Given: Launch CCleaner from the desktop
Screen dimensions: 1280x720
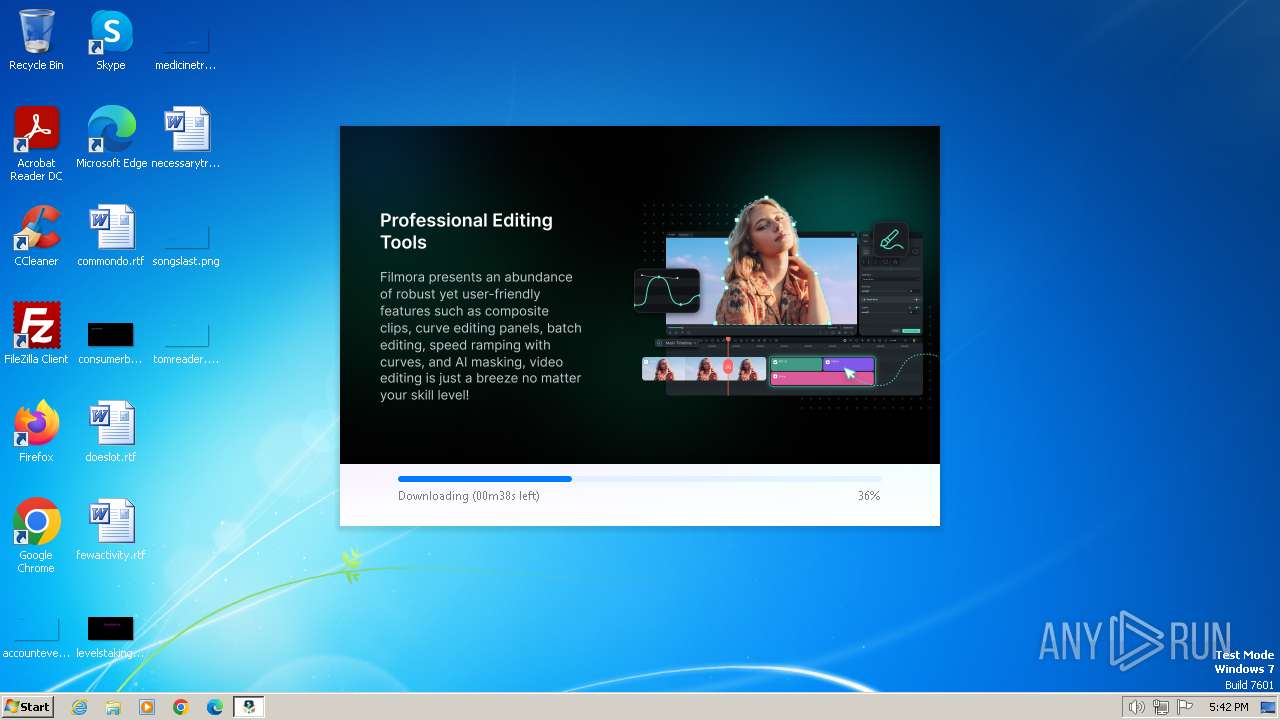Looking at the screenshot, I should pos(36,236).
